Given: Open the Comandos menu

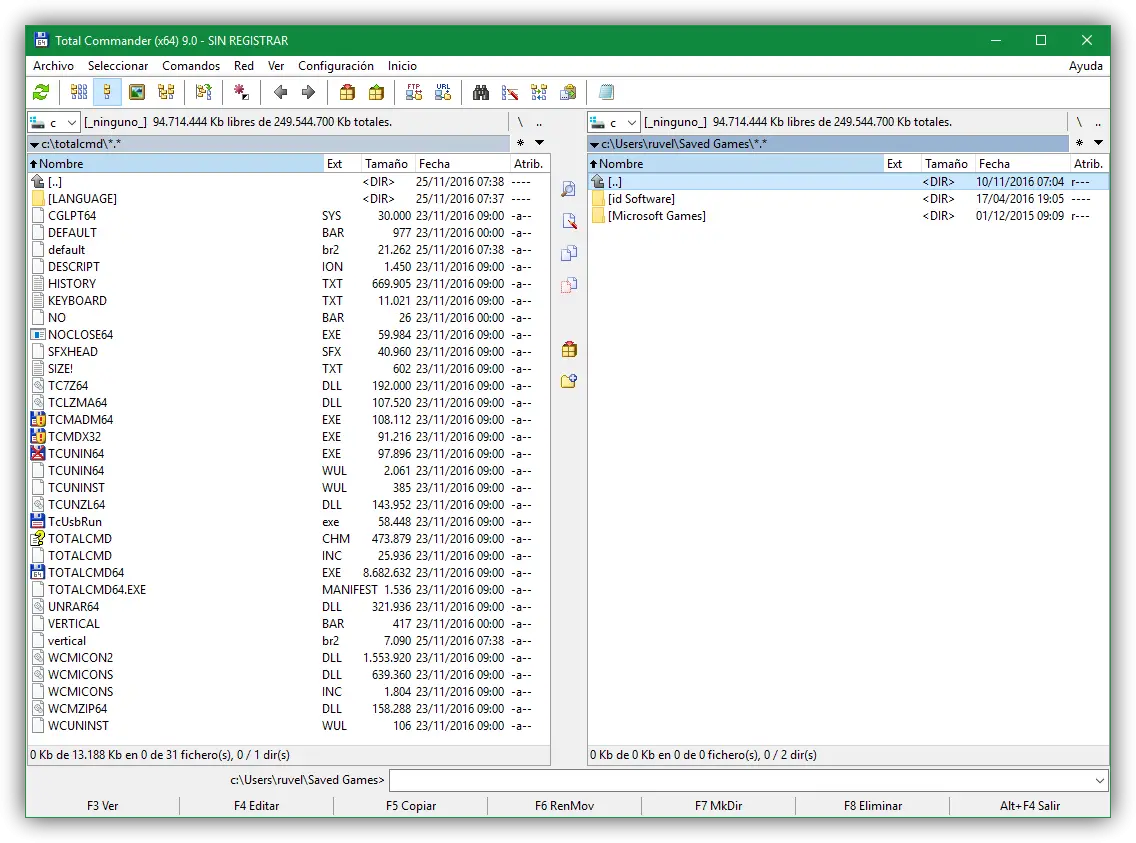Looking at the screenshot, I should click(x=191, y=66).
